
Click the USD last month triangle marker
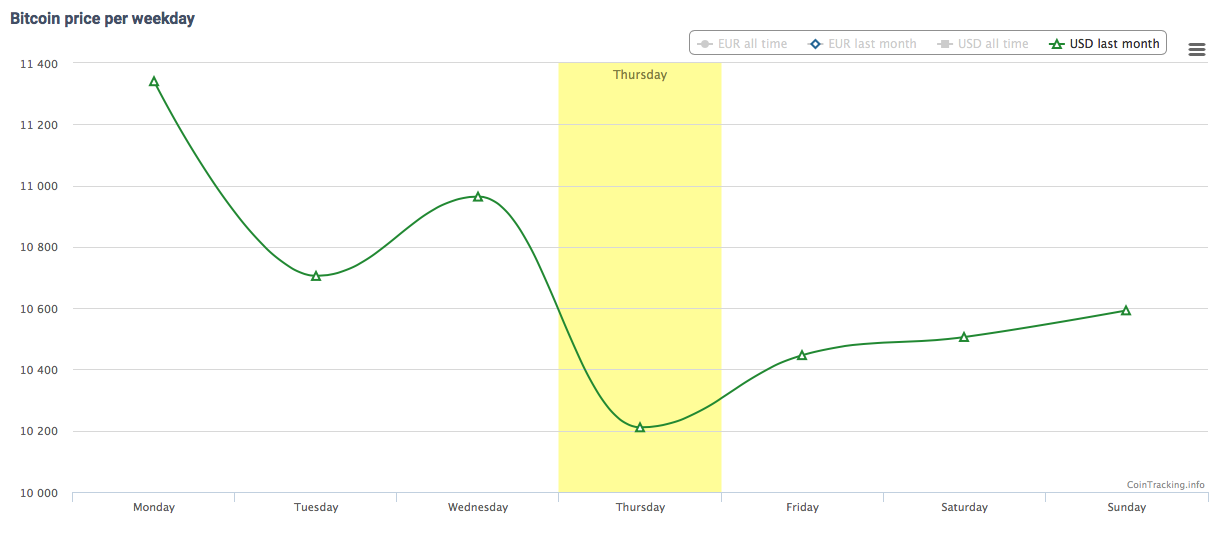click(1056, 44)
